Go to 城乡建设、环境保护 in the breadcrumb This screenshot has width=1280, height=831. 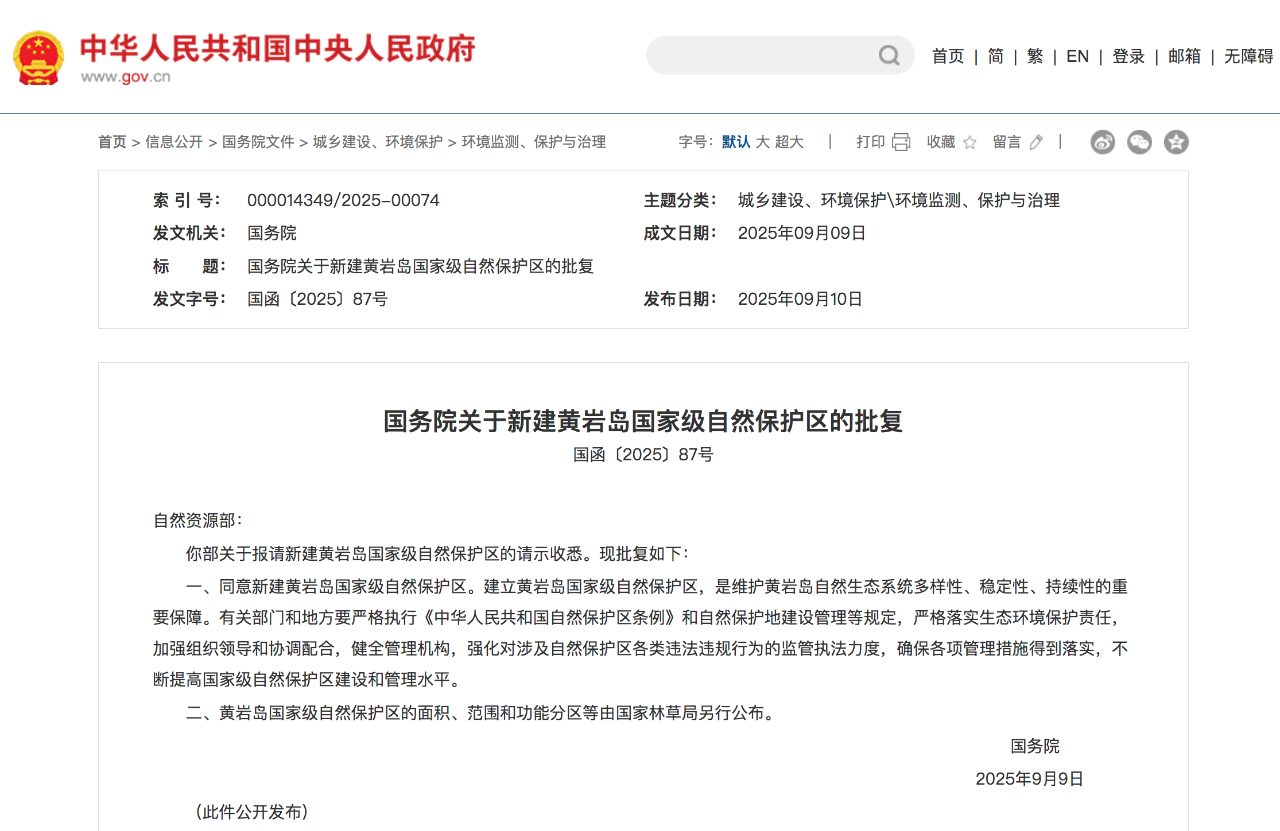378,142
